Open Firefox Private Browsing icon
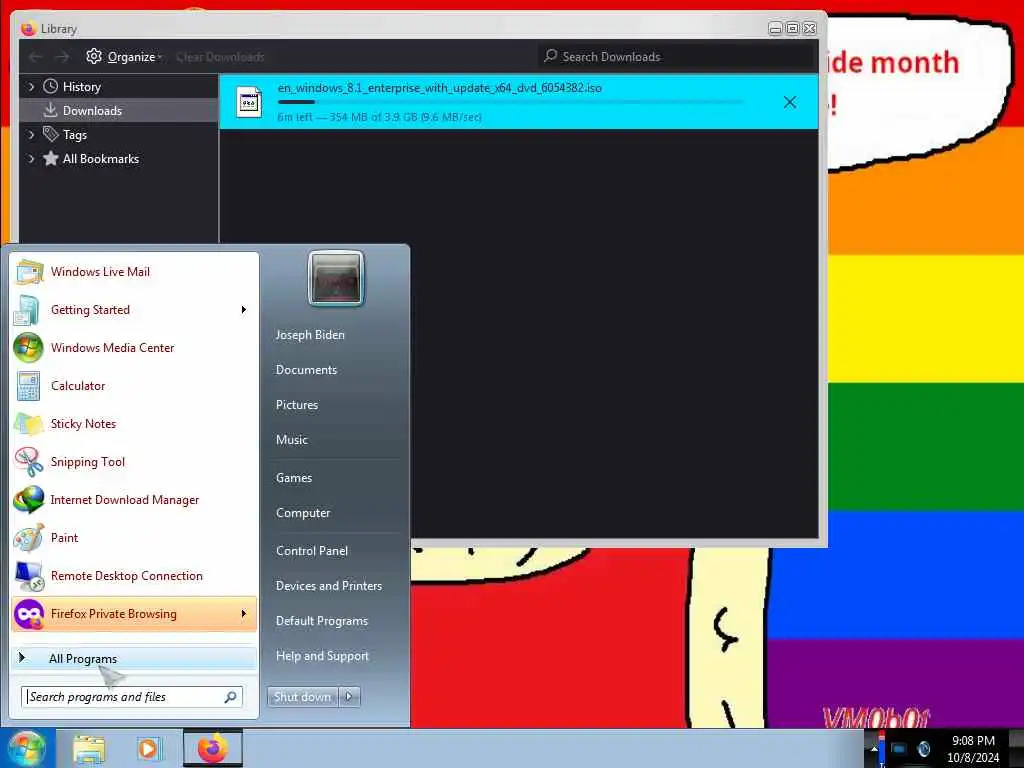The image size is (1024, 768). (28, 614)
